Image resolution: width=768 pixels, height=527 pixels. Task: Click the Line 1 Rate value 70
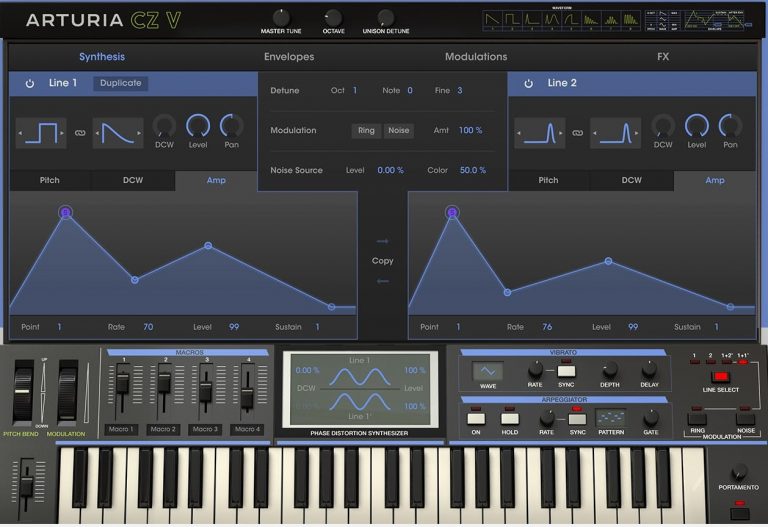148,327
